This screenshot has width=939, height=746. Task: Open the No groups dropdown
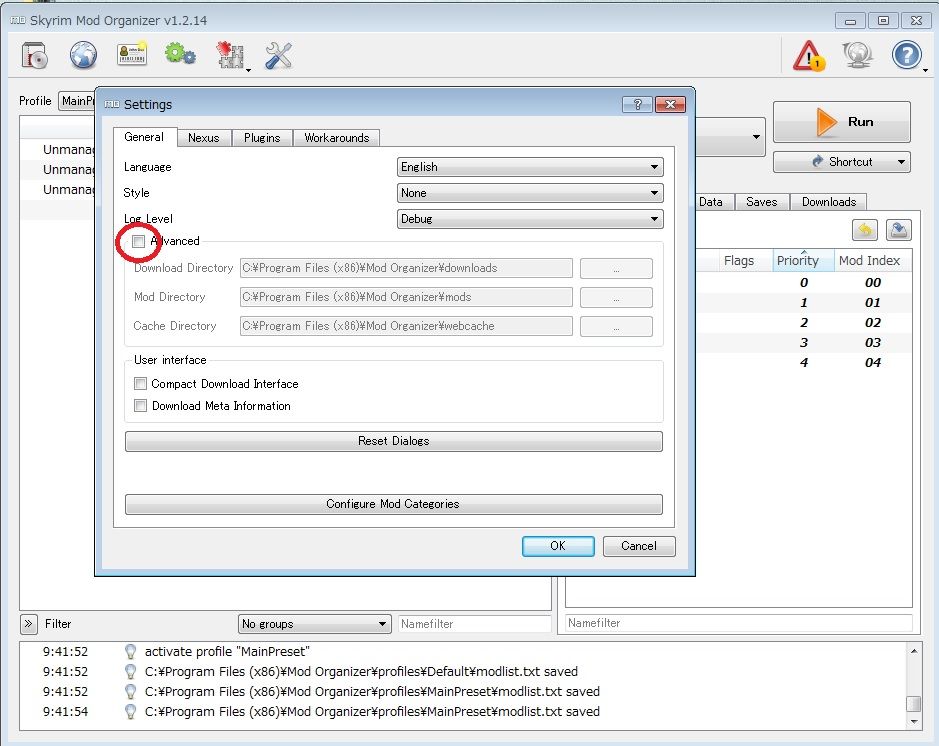click(x=314, y=624)
